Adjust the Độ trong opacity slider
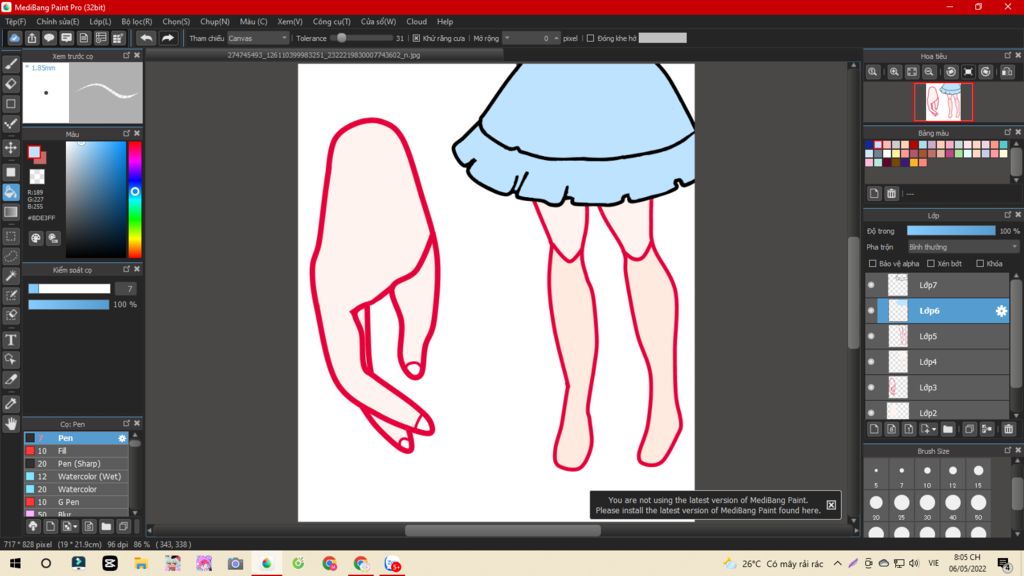Viewport: 1024px width, 576px height. pos(951,231)
